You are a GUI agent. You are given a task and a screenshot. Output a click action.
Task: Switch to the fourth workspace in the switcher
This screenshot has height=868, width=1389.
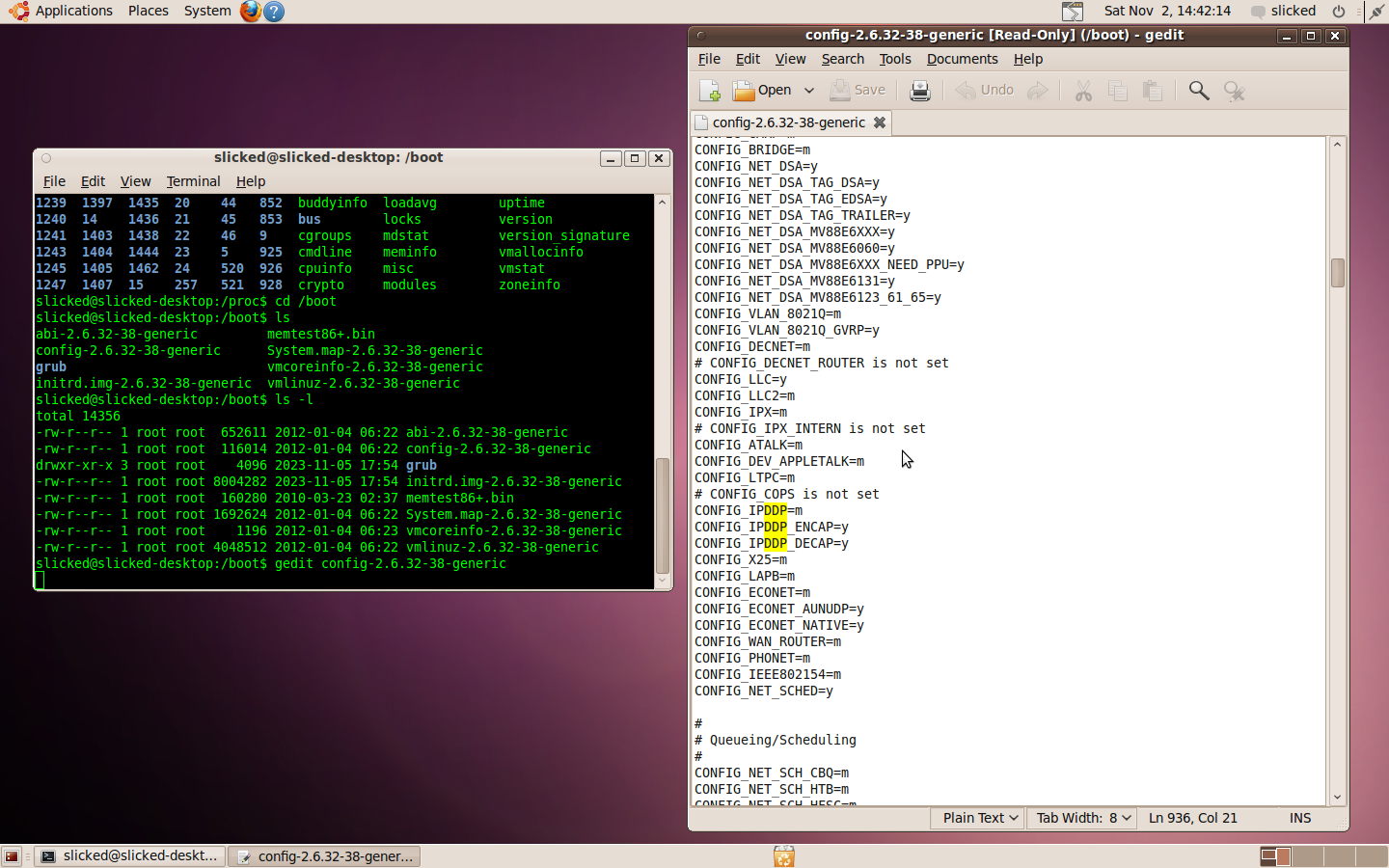[x=1371, y=856]
